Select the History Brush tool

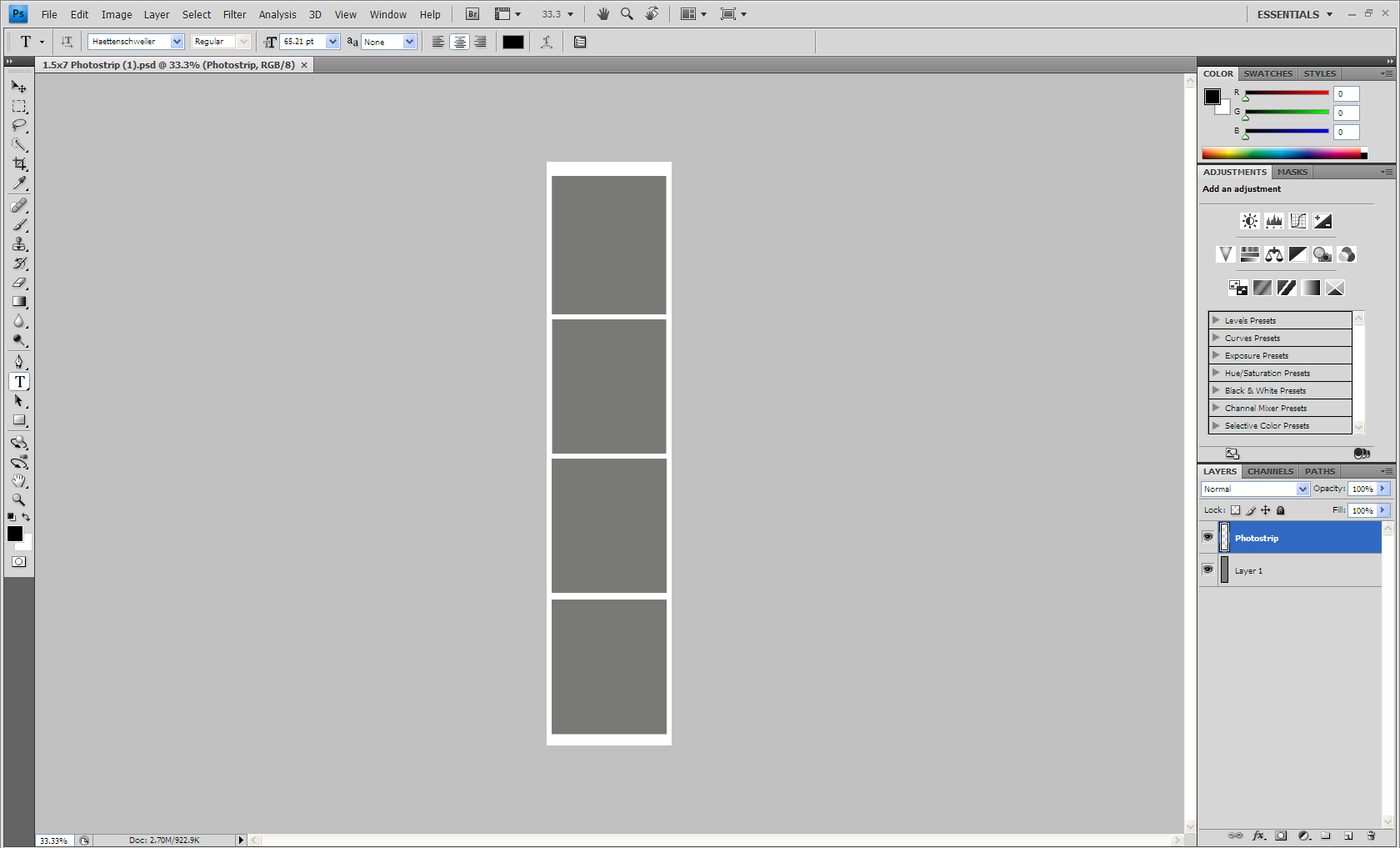[19, 263]
